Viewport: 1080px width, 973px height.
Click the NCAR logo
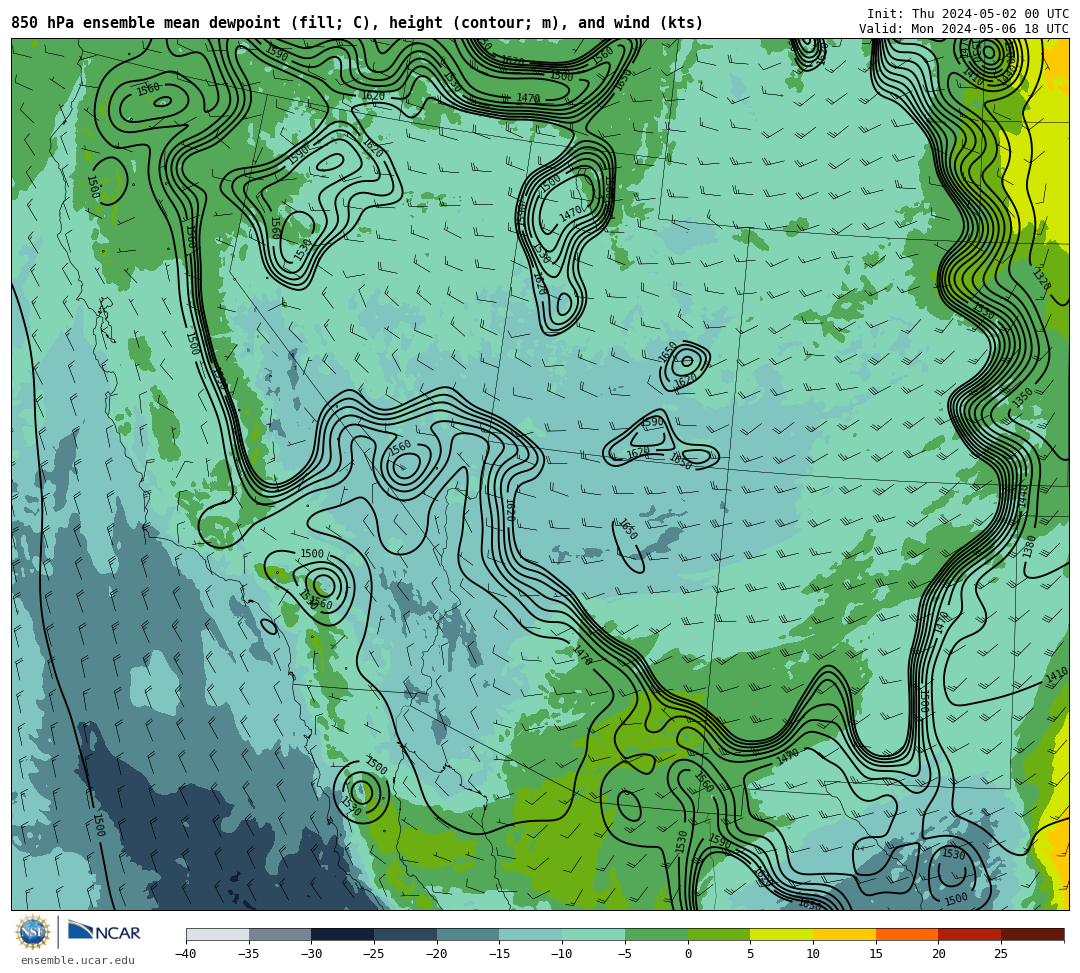[x=104, y=932]
